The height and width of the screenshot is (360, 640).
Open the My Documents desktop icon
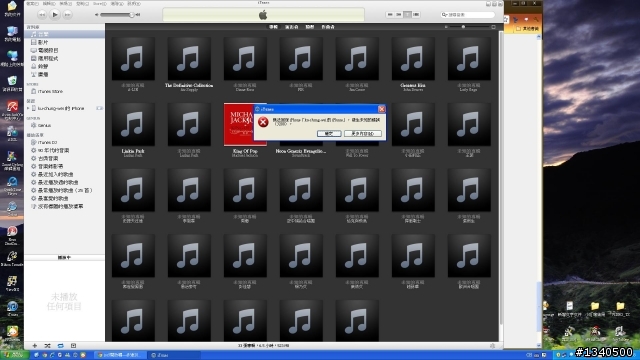tap(12, 9)
